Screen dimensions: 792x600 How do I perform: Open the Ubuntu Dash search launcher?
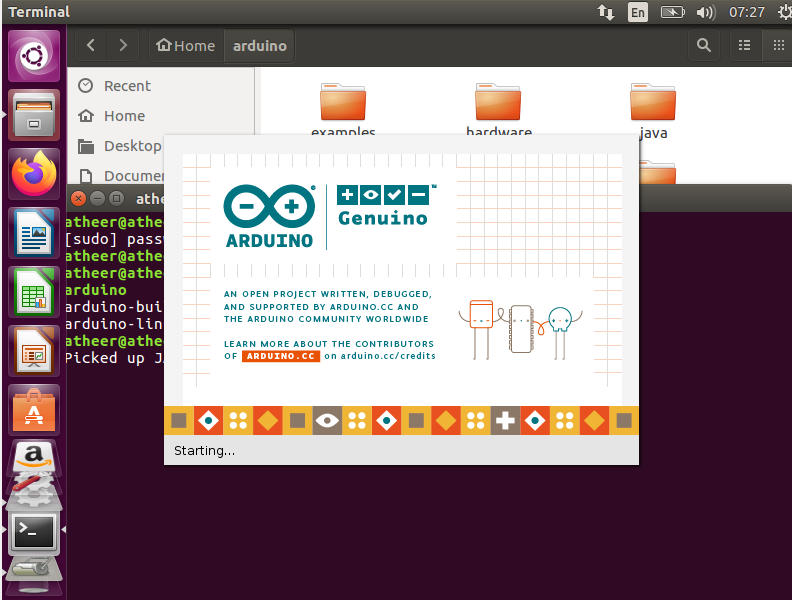coord(34,56)
